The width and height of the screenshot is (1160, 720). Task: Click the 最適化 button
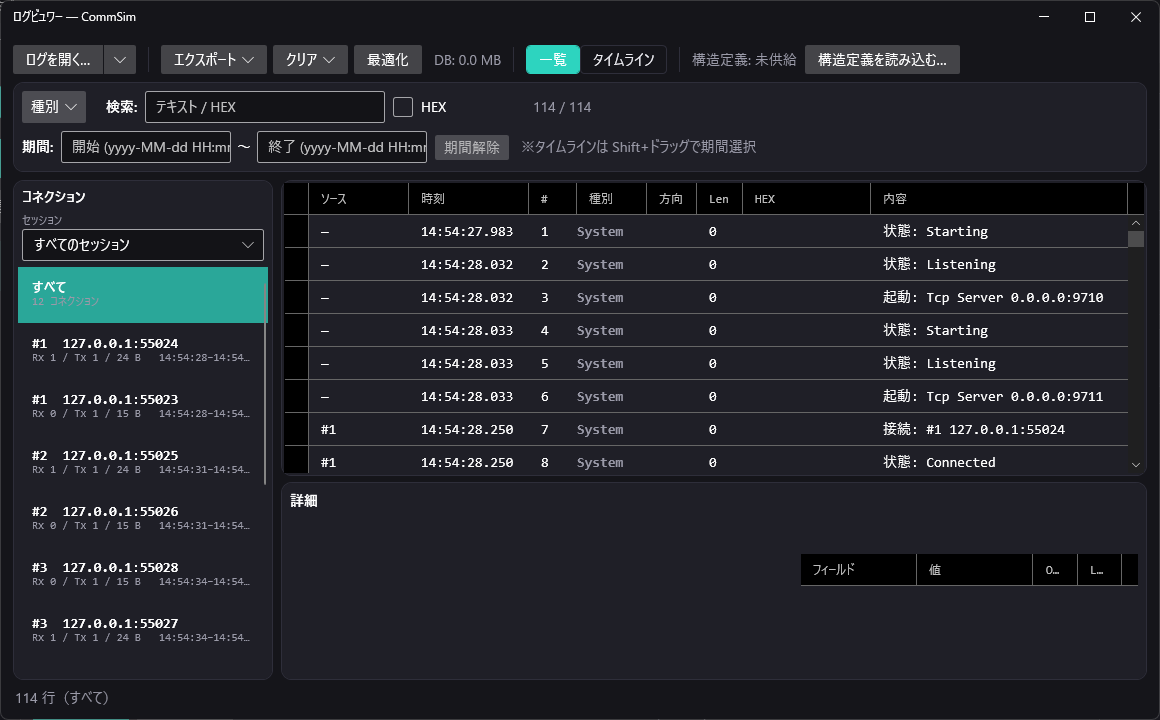388,60
